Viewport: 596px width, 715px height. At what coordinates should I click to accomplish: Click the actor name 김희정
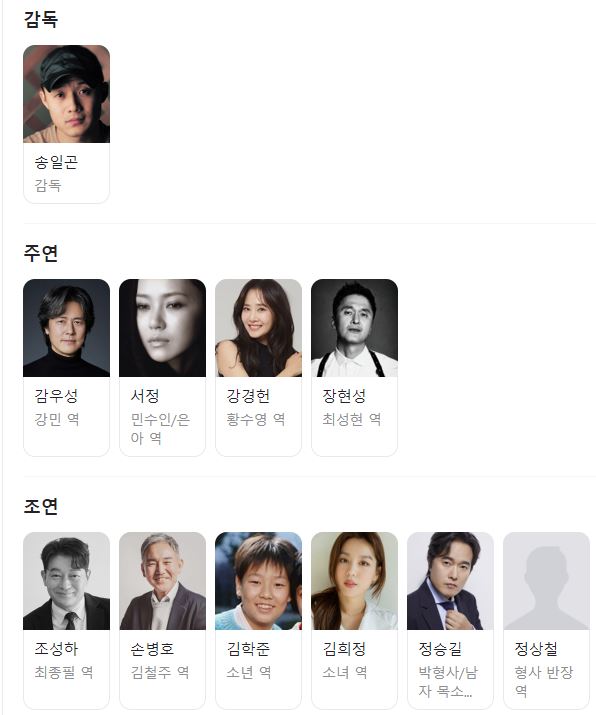tap(344, 649)
